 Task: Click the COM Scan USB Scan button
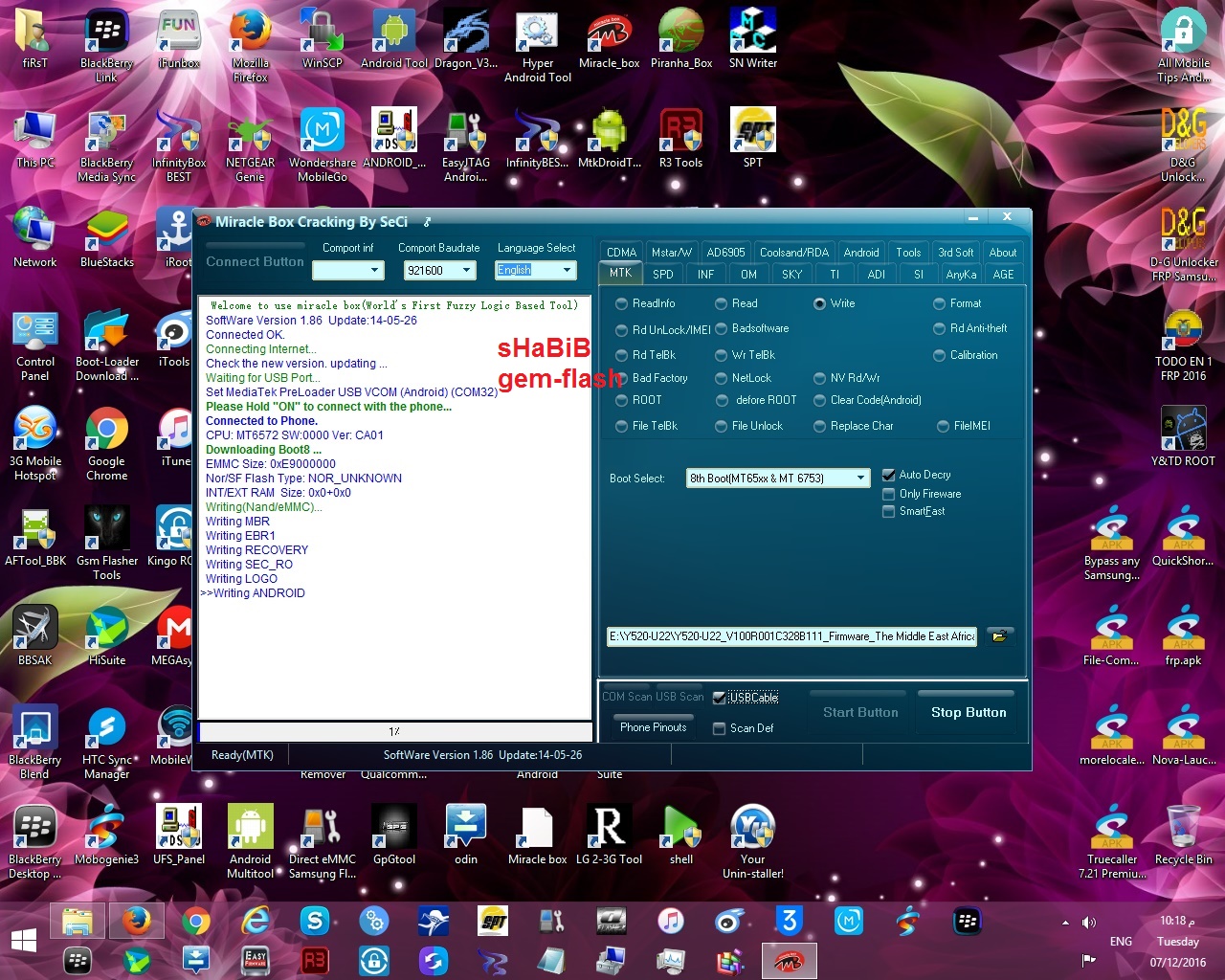coord(653,697)
